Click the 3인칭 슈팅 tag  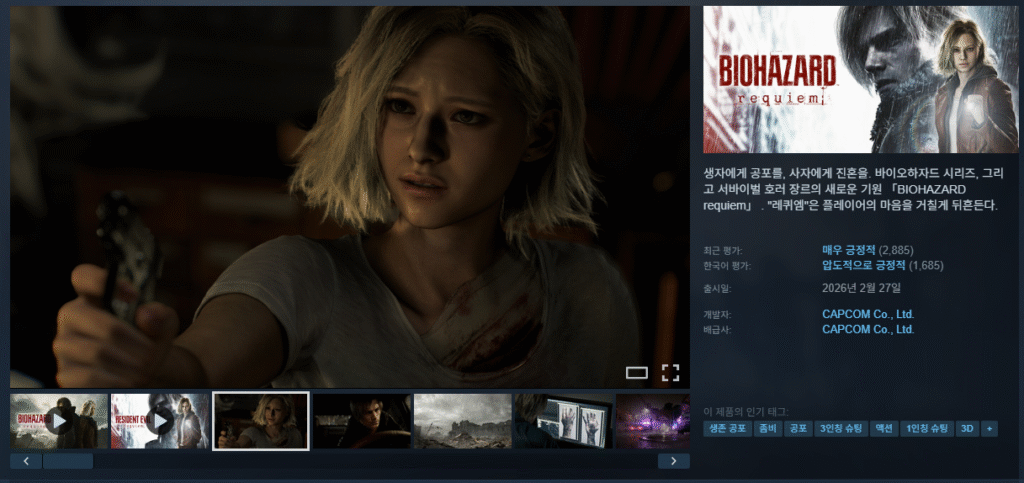click(840, 429)
